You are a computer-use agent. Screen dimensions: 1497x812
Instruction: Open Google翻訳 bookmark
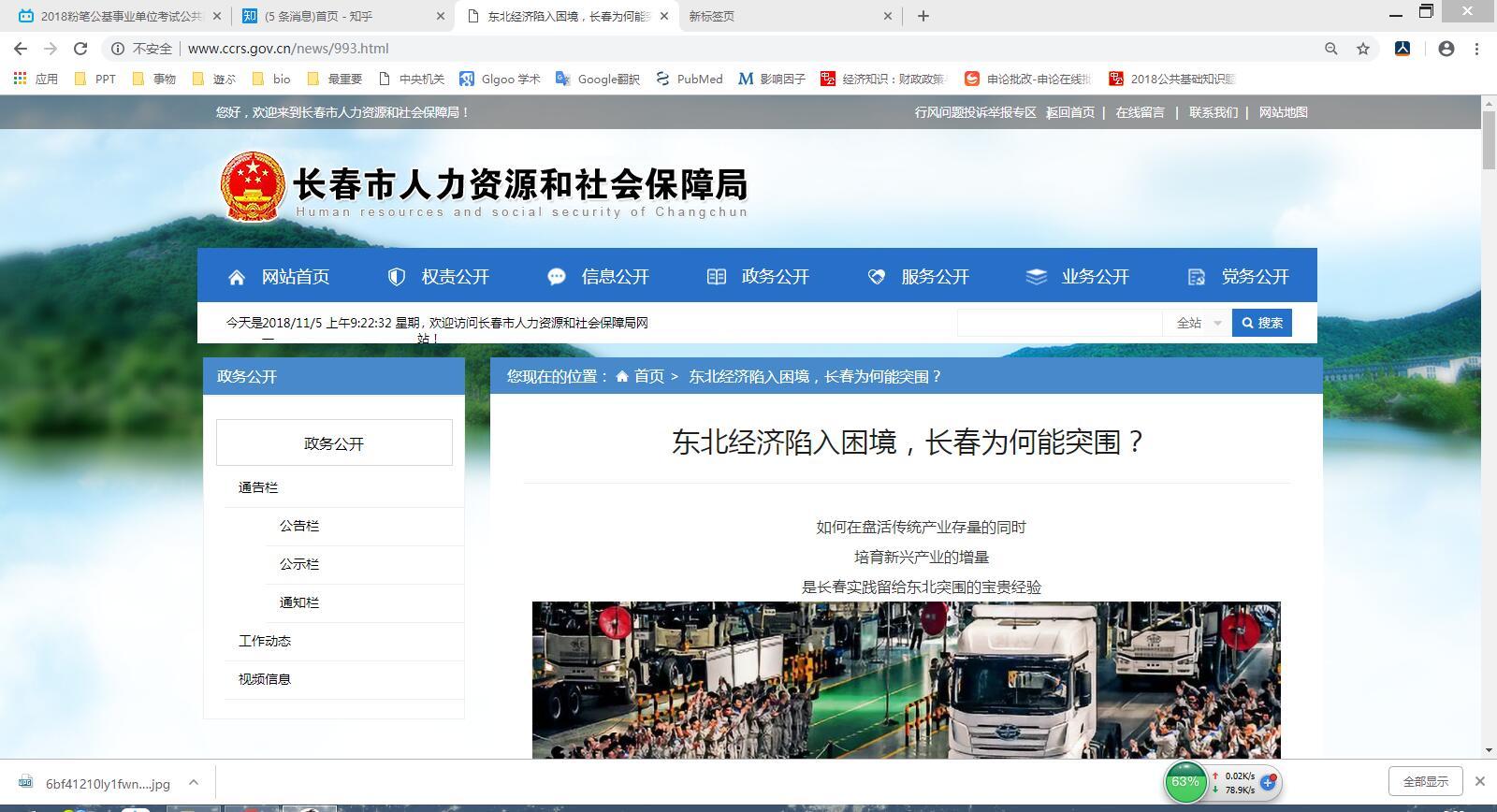[598, 79]
